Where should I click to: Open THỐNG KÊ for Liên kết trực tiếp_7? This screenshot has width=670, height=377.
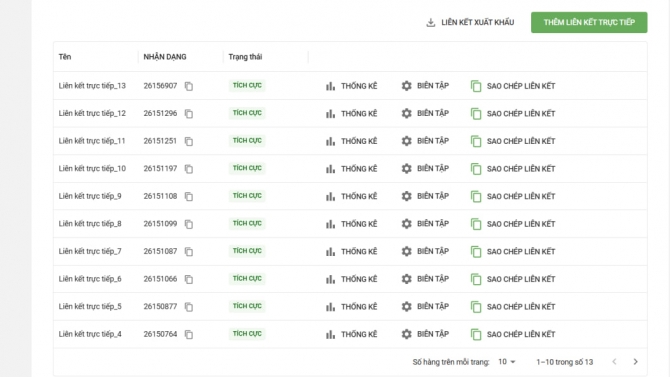pyautogui.click(x=351, y=251)
